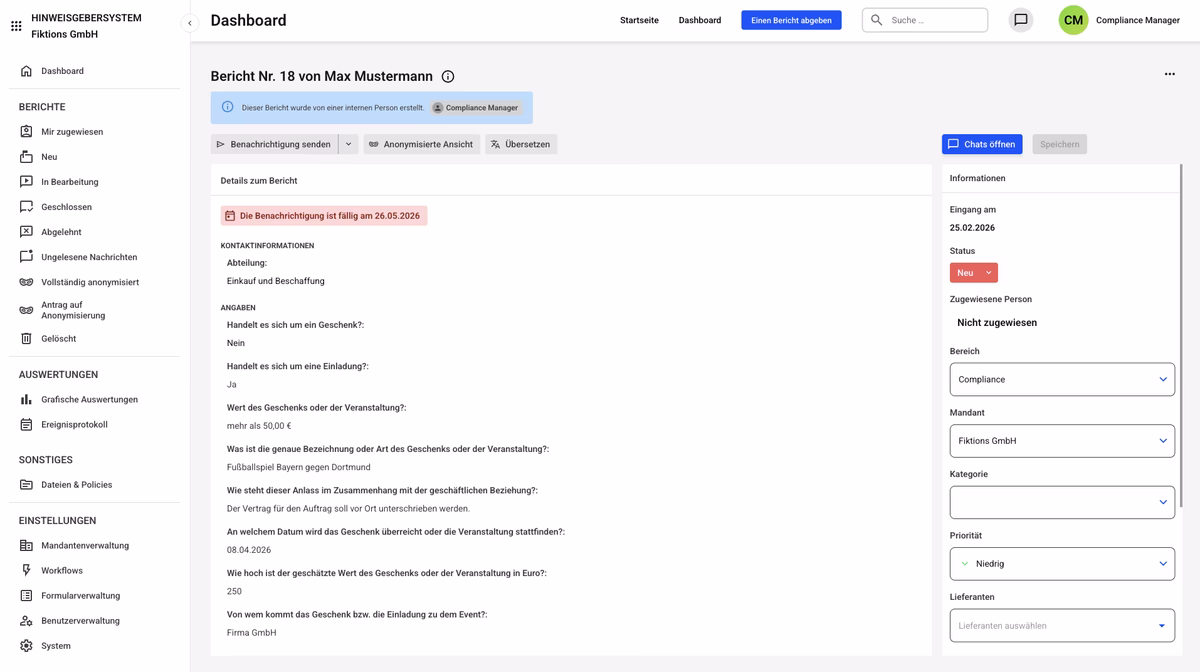1200x672 pixels.
Task: Toggle the Anonymisierte Ansicht view
Action: pos(421,144)
